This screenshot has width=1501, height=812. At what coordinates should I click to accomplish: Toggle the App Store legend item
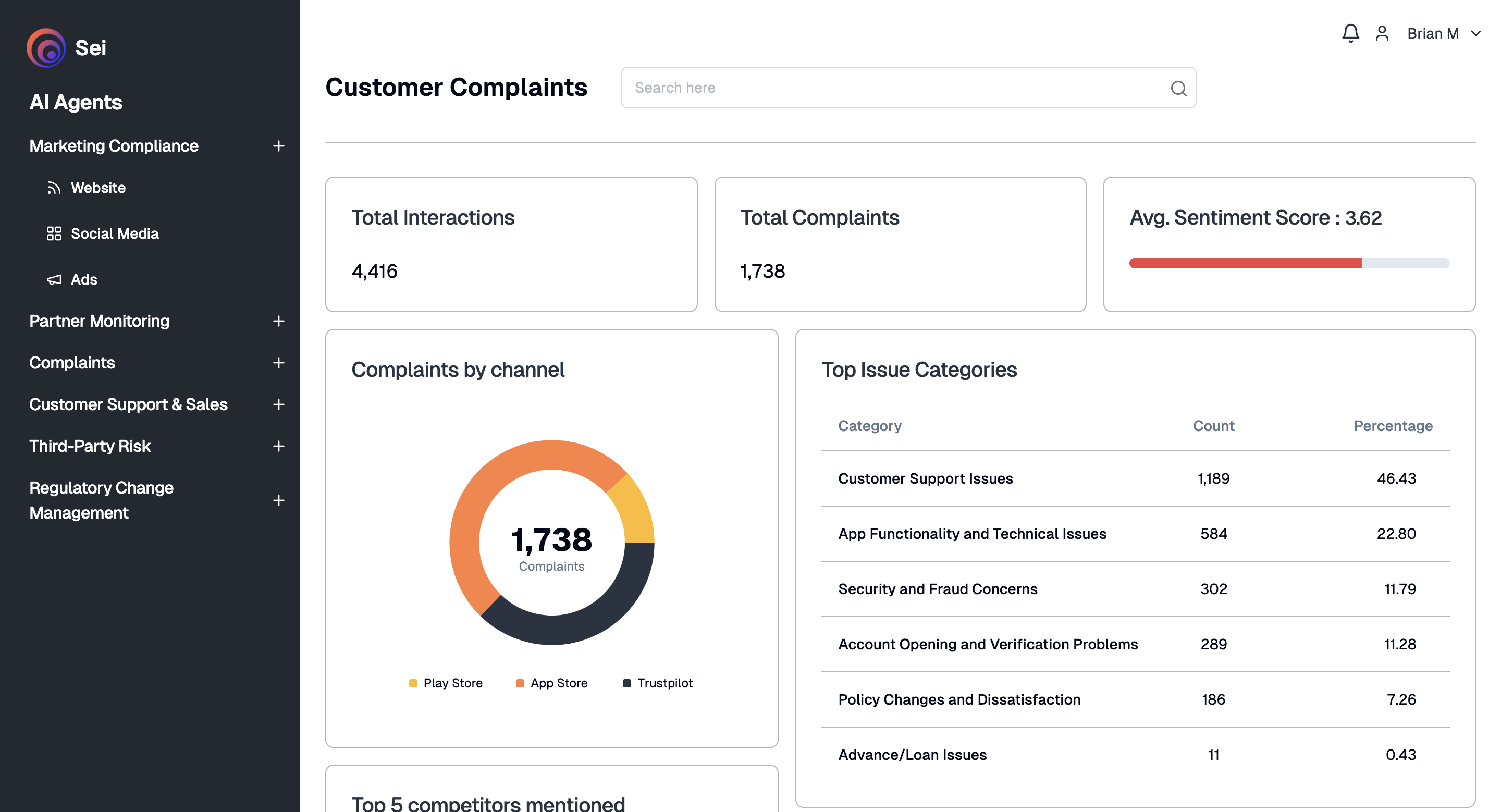pos(552,683)
